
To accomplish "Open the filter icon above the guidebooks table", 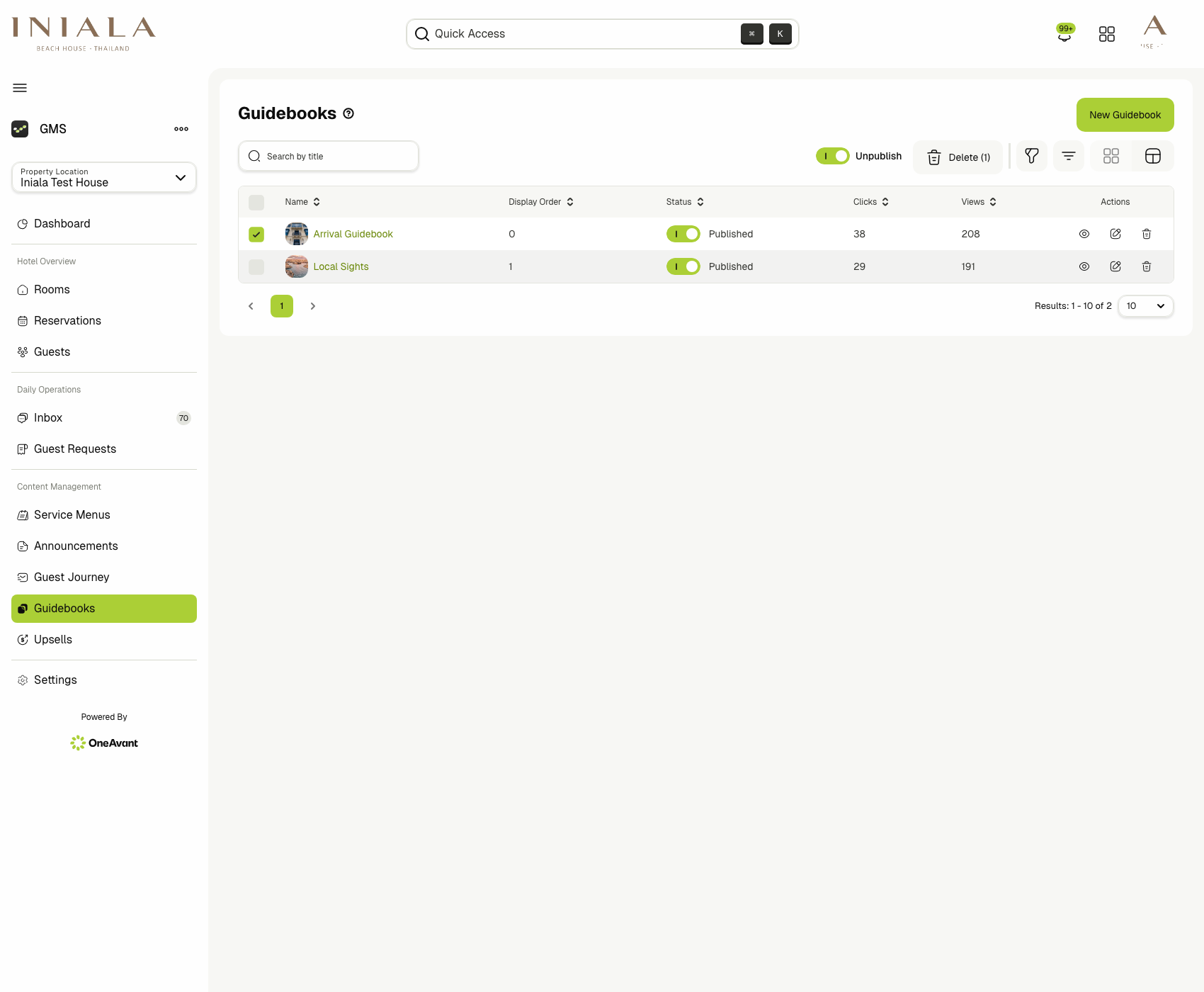I will 1032,156.
